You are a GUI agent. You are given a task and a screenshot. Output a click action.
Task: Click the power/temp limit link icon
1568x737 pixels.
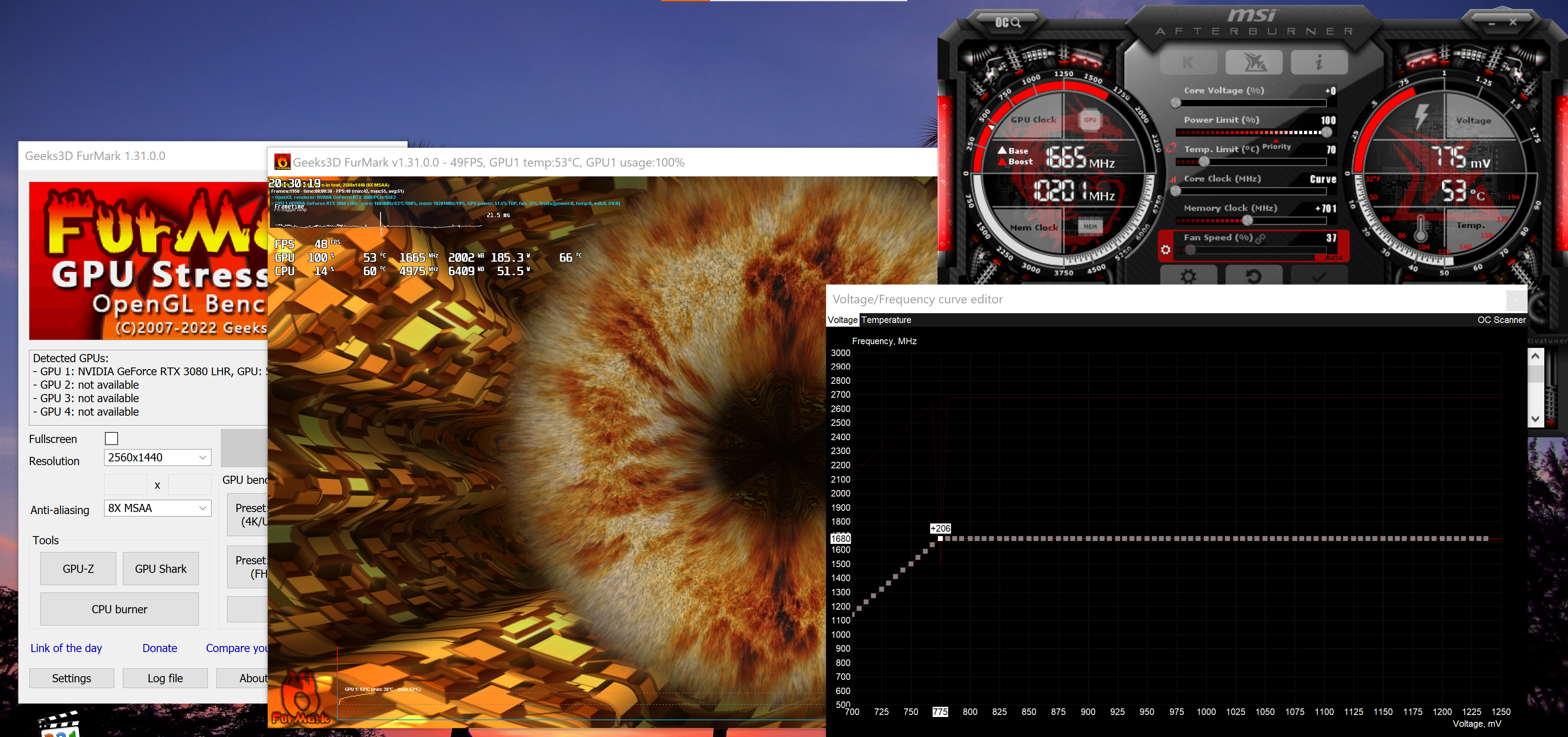click(x=1171, y=148)
